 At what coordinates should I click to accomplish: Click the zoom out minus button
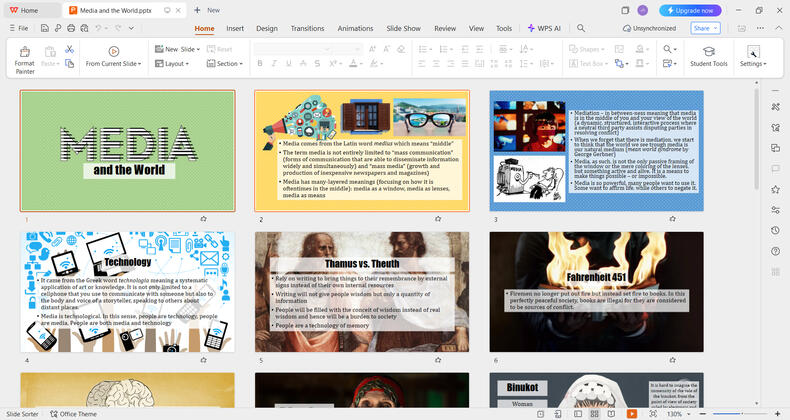coord(703,414)
